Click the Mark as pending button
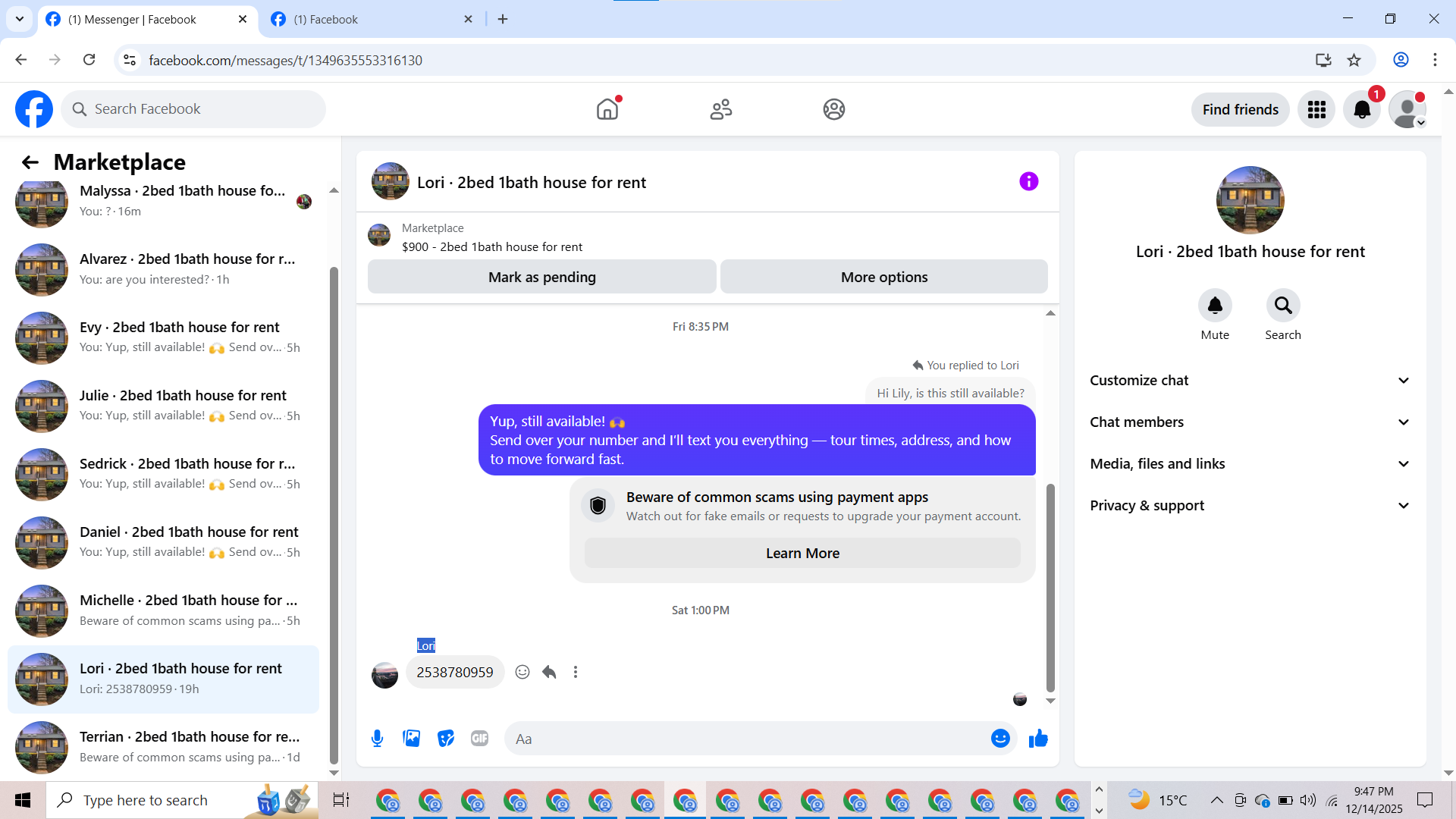Screen dimensions: 1456x819 click(541, 277)
